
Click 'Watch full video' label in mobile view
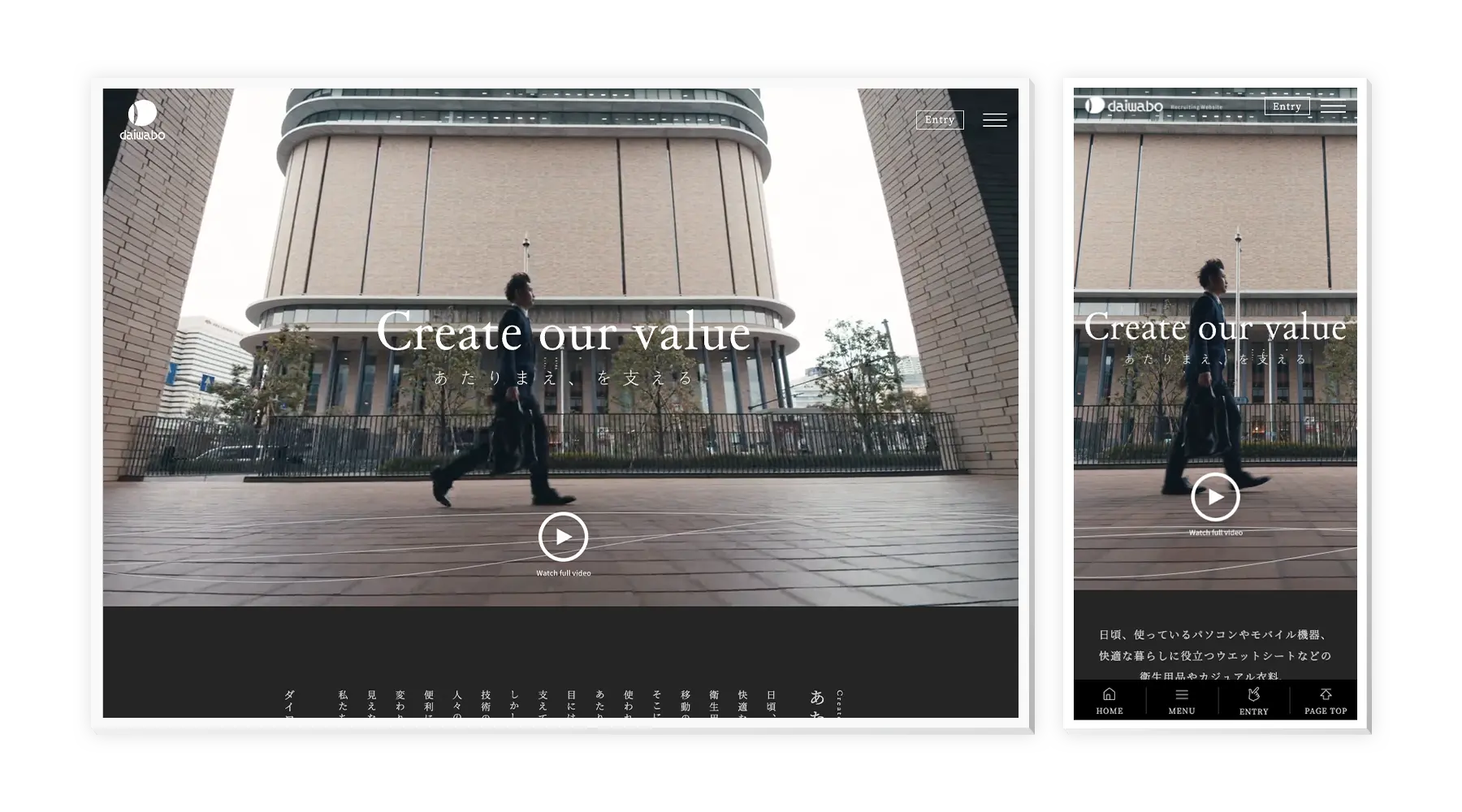click(x=1215, y=533)
